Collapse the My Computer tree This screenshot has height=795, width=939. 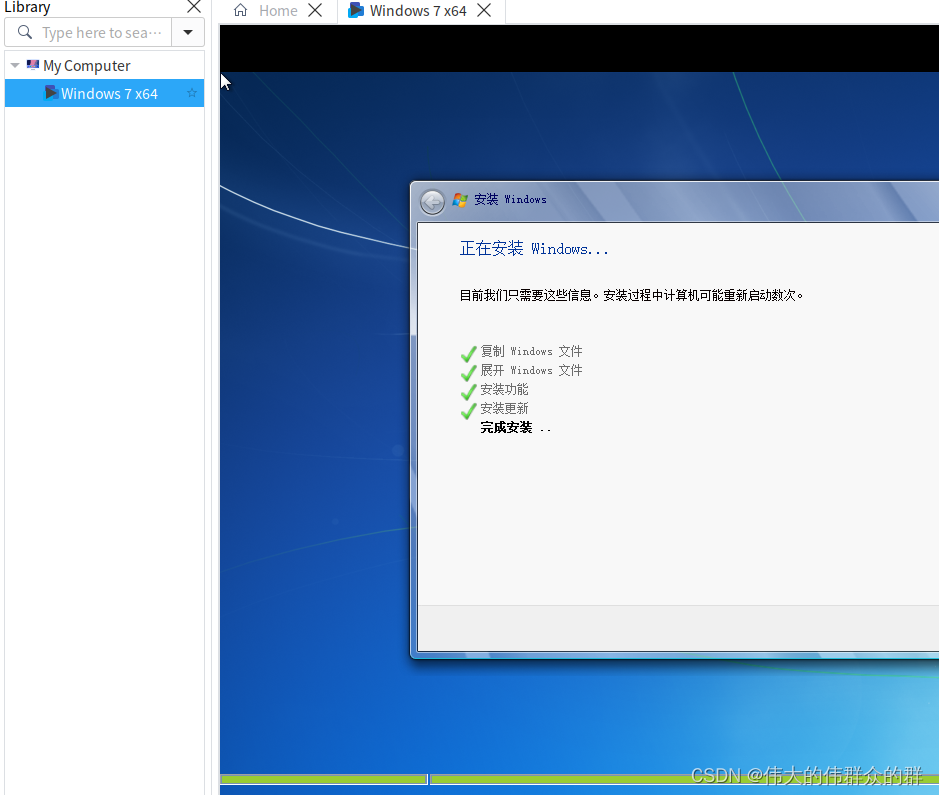click(x=14, y=65)
